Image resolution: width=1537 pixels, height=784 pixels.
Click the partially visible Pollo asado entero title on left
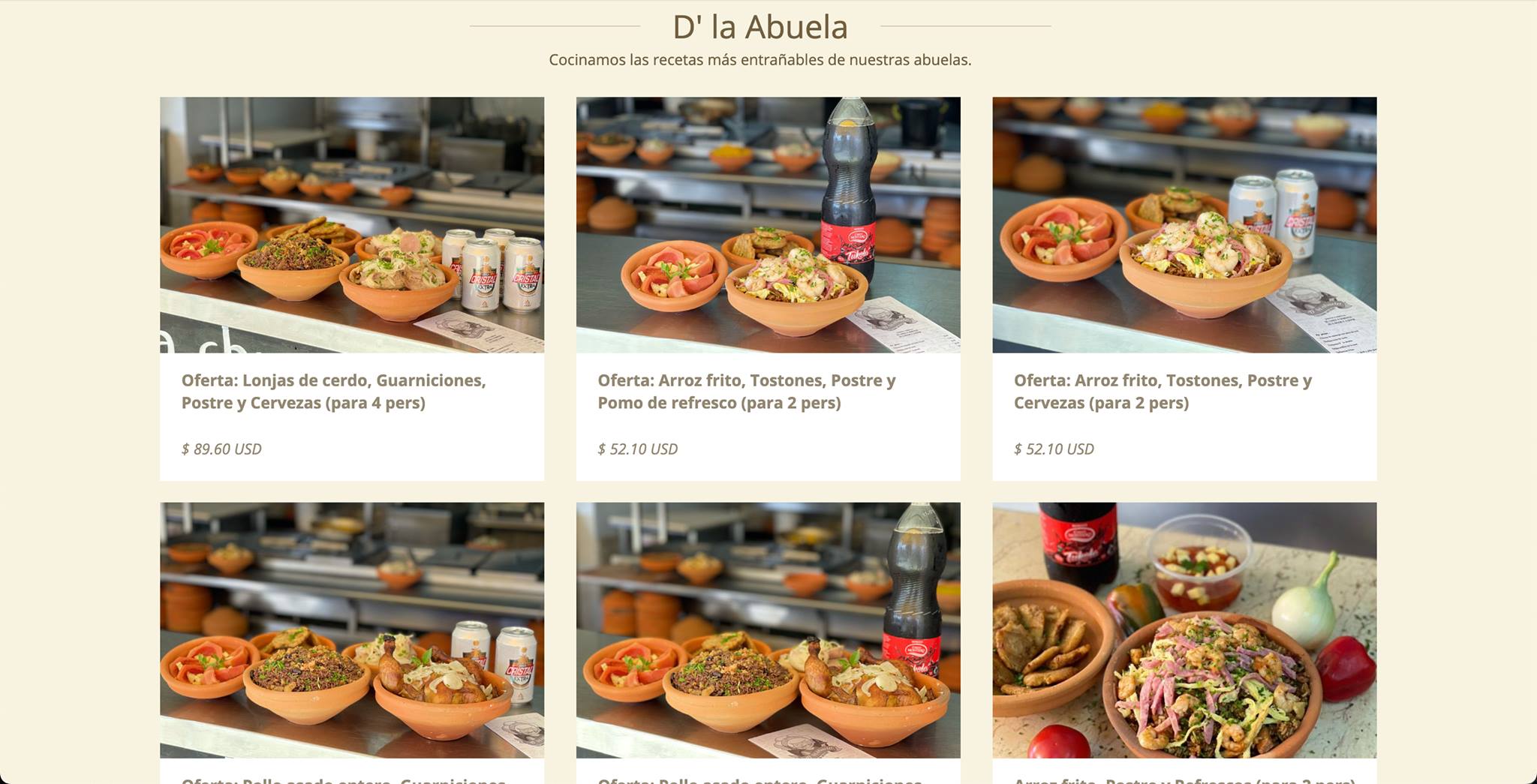coord(344,779)
